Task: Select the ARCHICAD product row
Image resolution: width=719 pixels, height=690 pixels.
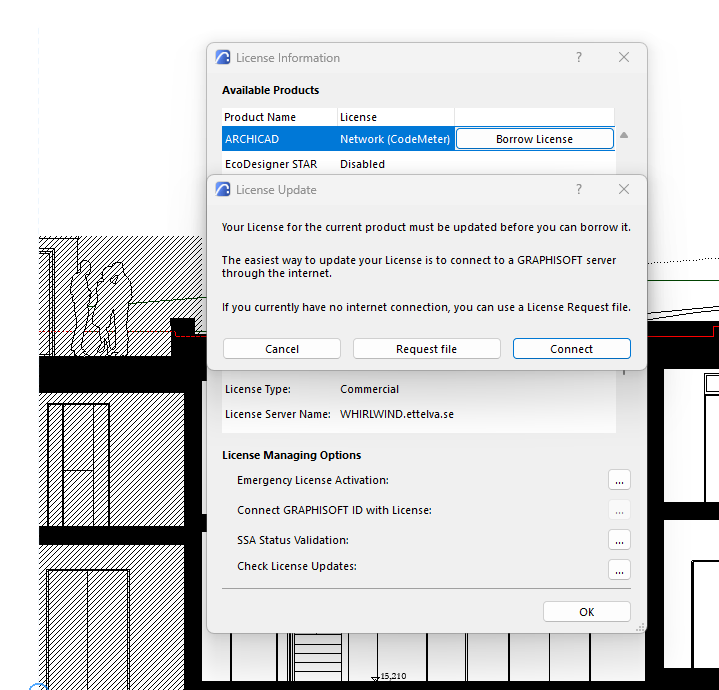Action: (x=418, y=139)
